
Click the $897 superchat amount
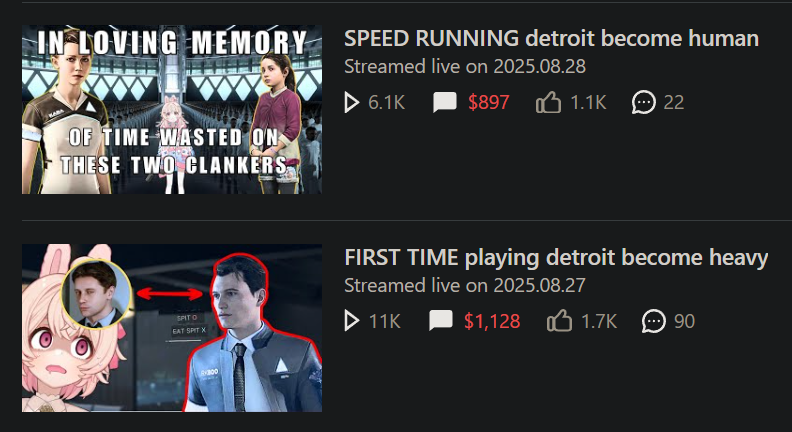pyautogui.click(x=488, y=103)
